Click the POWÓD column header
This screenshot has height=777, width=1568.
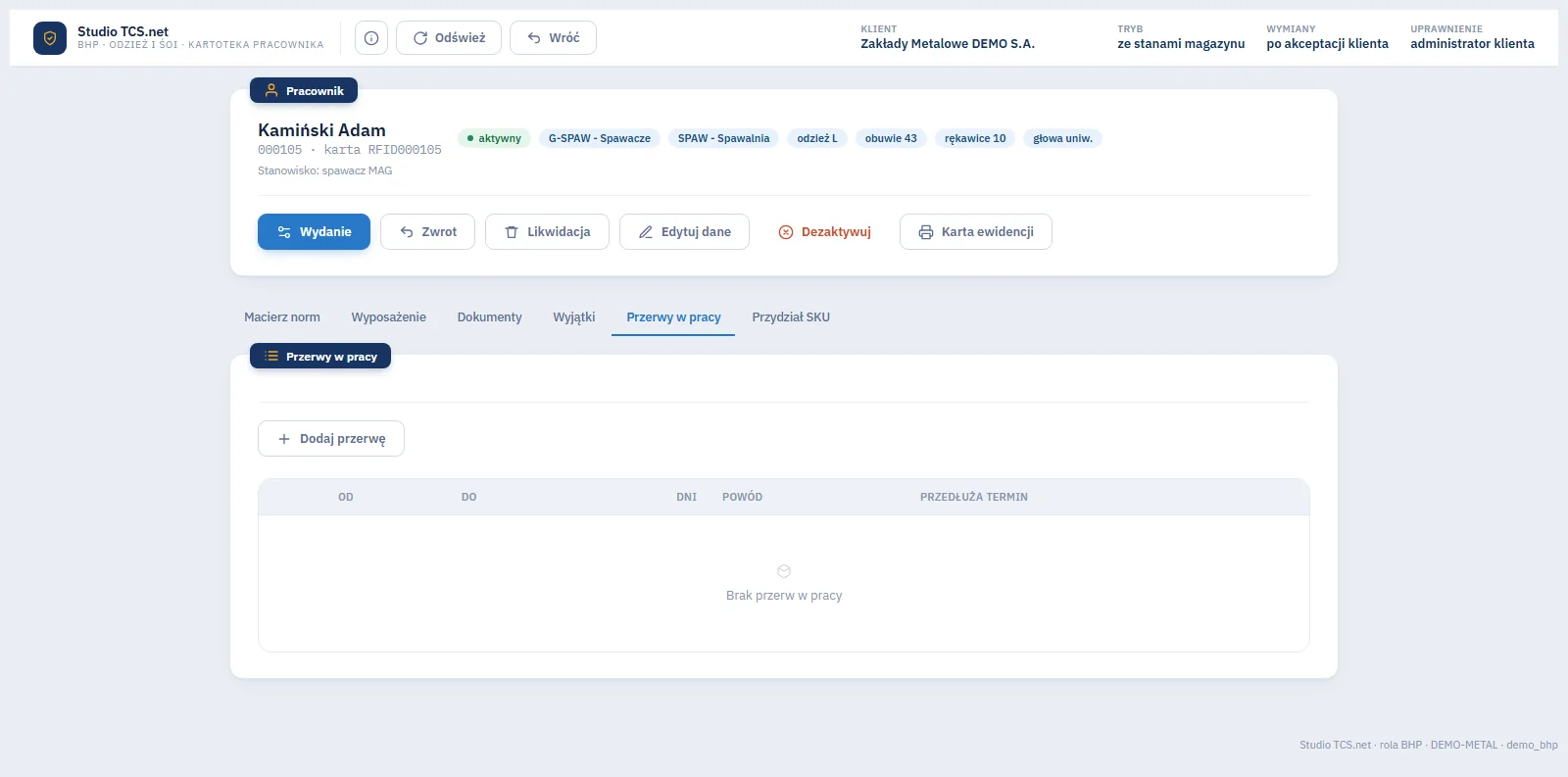point(743,498)
